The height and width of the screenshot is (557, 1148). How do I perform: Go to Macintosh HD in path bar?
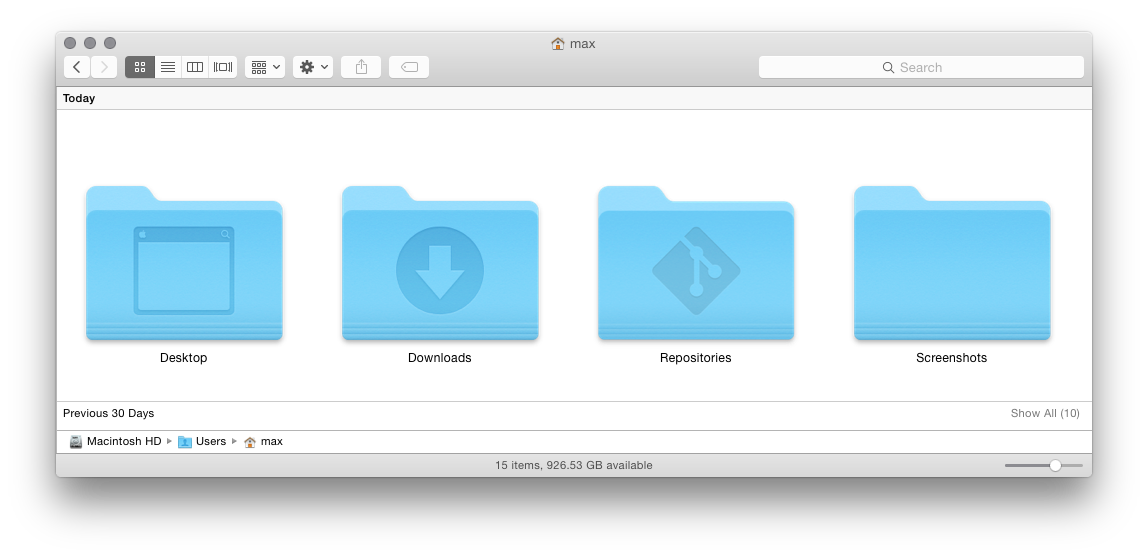coord(115,441)
